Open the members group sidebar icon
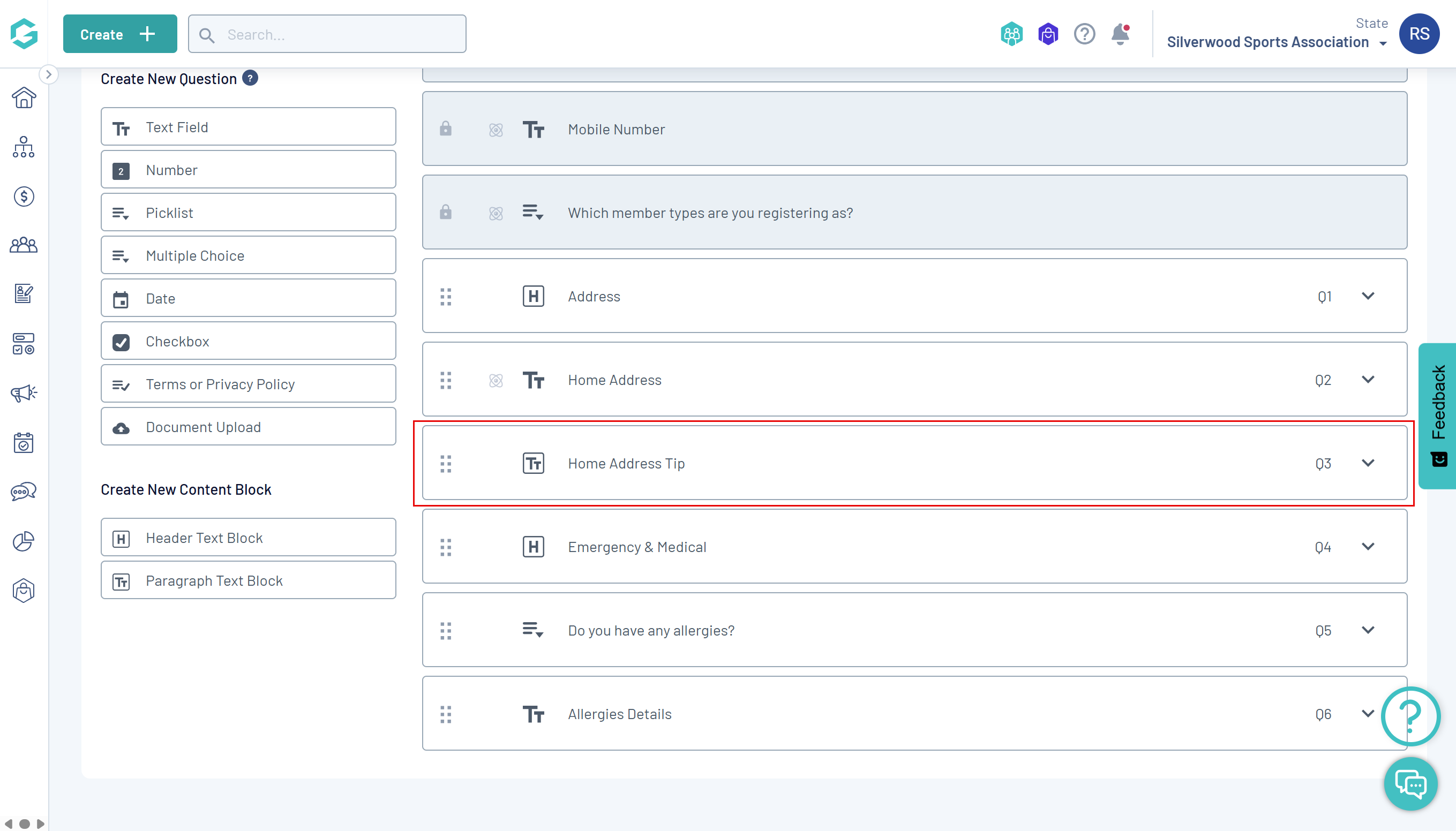The height and width of the screenshot is (831, 1456). tap(24, 245)
